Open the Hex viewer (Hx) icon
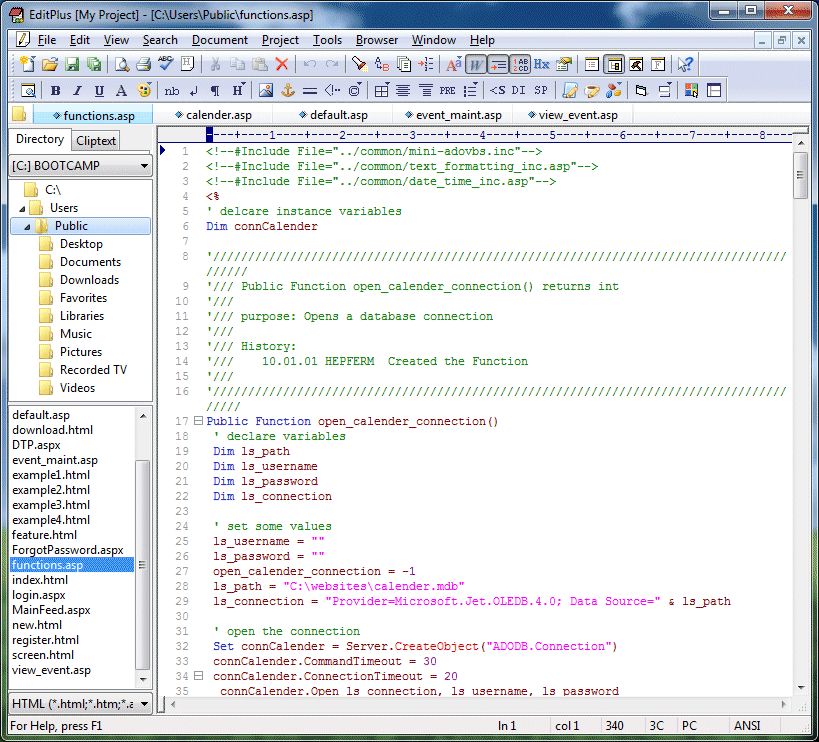 click(x=541, y=64)
